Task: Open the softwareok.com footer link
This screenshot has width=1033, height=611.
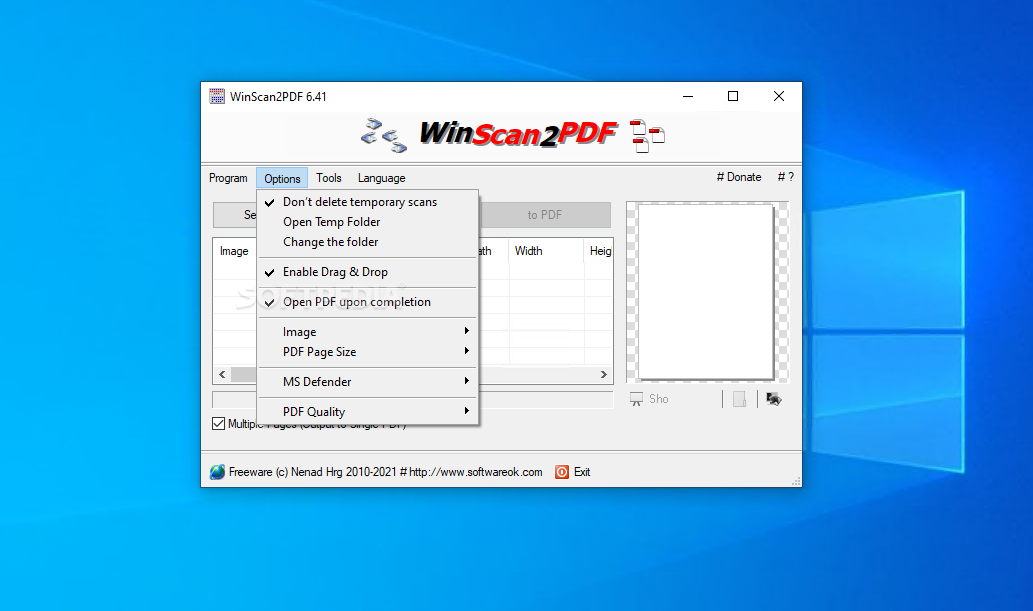Action: pos(476,472)
